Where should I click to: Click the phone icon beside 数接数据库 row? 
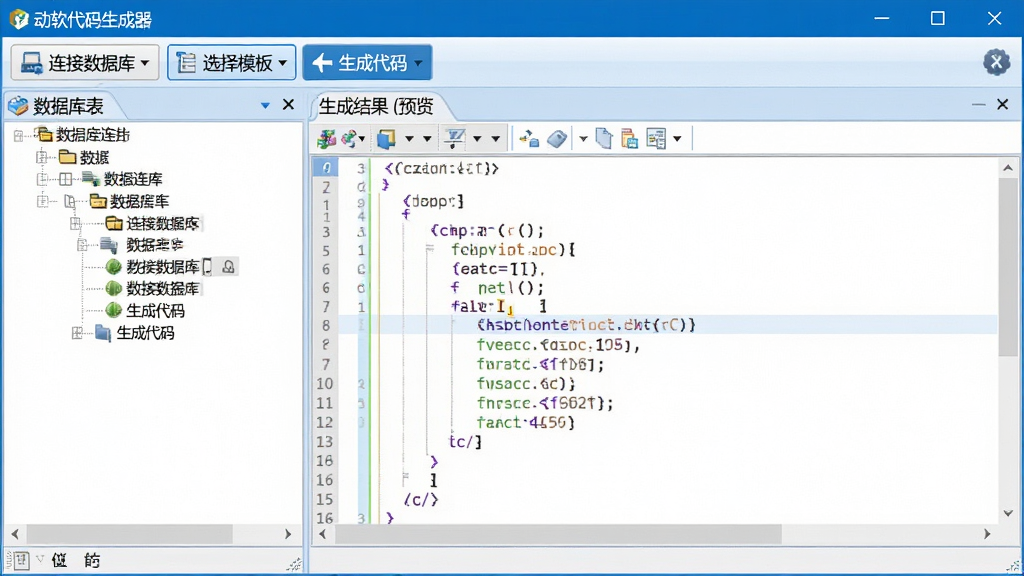208,266
